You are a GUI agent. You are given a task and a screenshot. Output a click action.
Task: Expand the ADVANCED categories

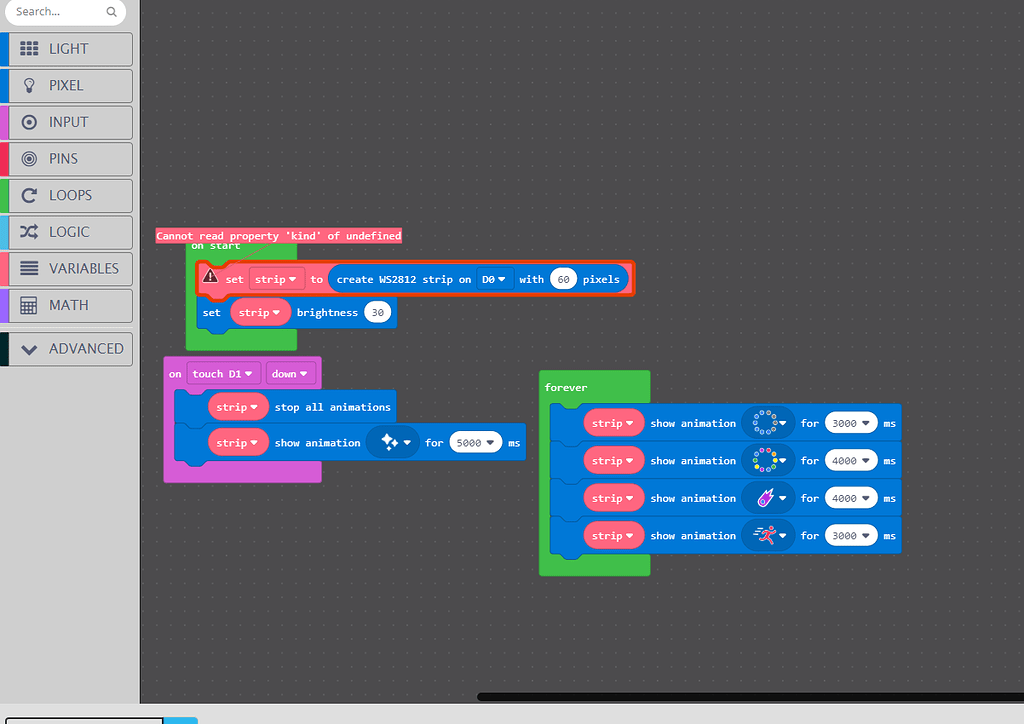click(71, 349)
